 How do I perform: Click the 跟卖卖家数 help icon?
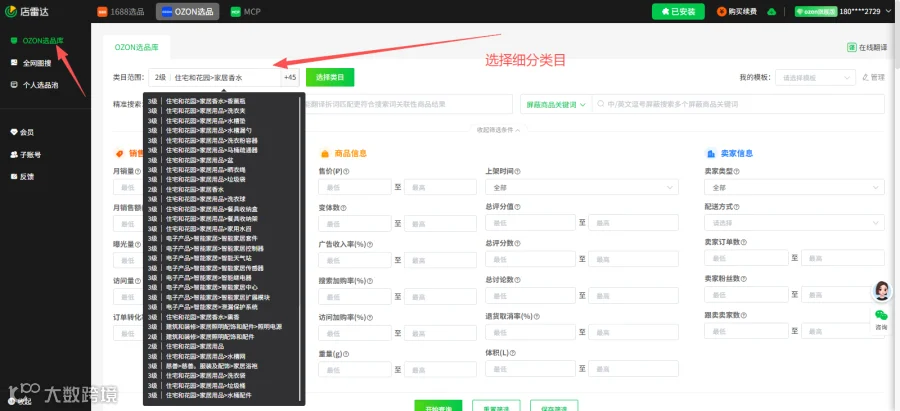coord(743,315)
